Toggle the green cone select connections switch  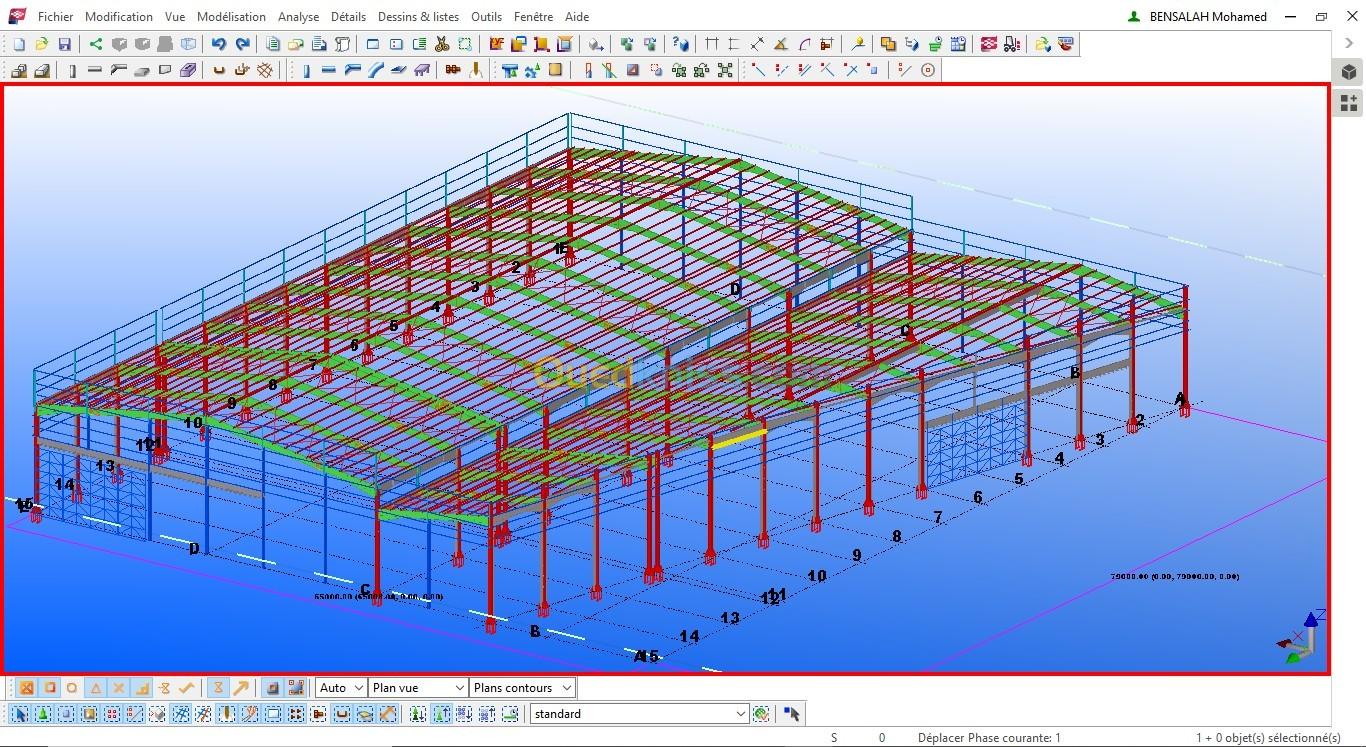coord(43,714)
